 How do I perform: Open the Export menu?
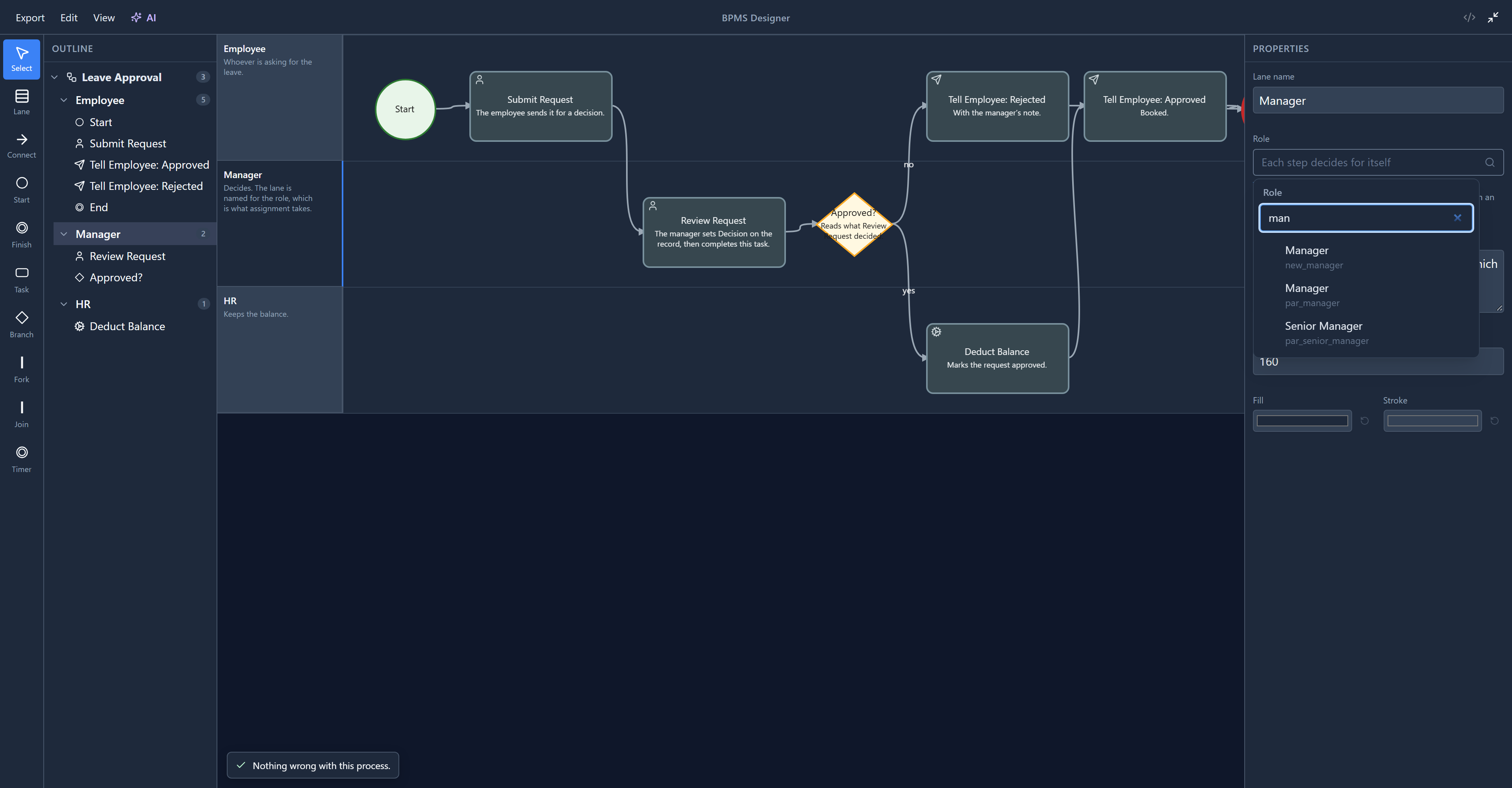pos(30,18)
